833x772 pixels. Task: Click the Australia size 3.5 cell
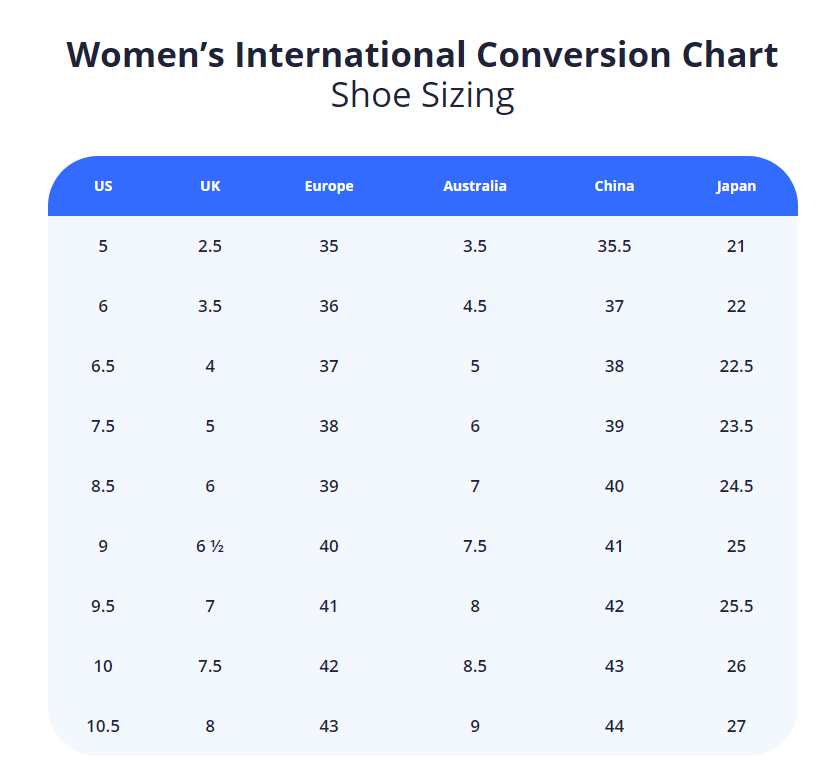tap(475, 246)
